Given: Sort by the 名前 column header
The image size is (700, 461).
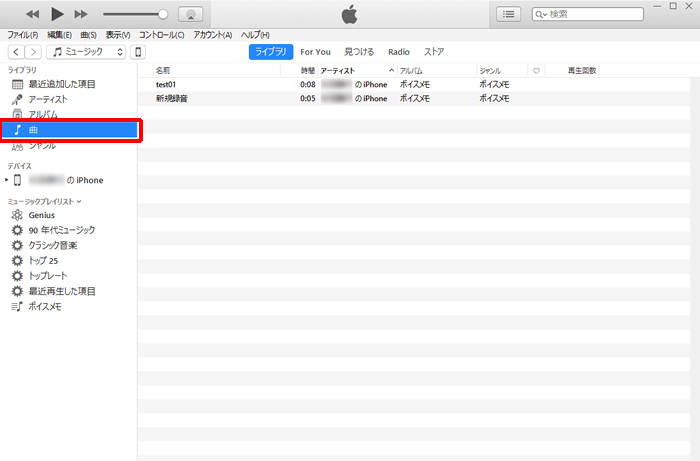Looking at the screenshot, I should (x=217, y=71).
